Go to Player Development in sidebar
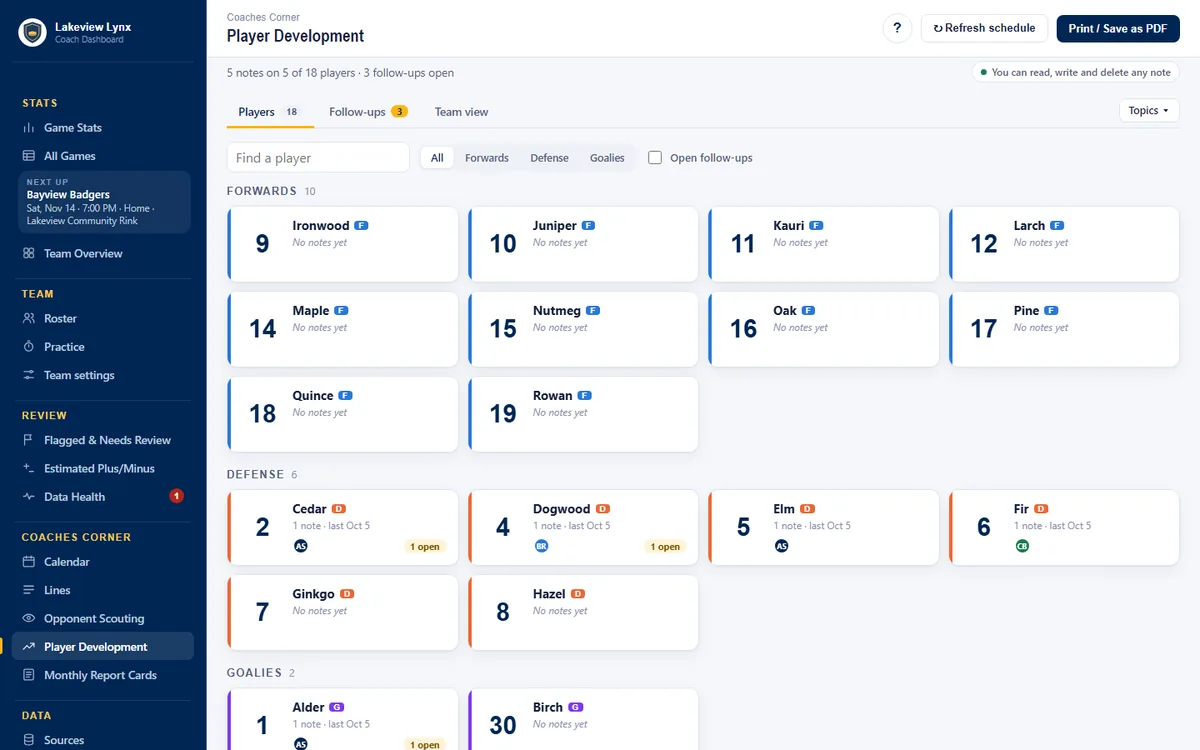 [103, 647]
